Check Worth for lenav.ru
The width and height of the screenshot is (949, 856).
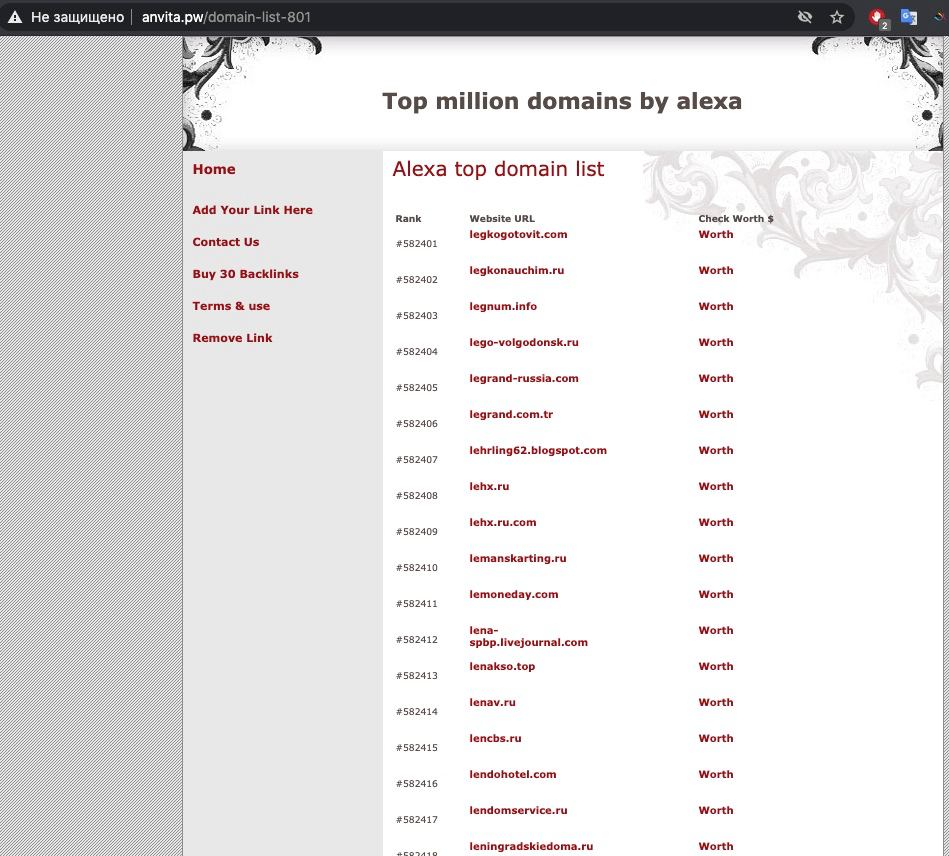click(x=715, y=703)
